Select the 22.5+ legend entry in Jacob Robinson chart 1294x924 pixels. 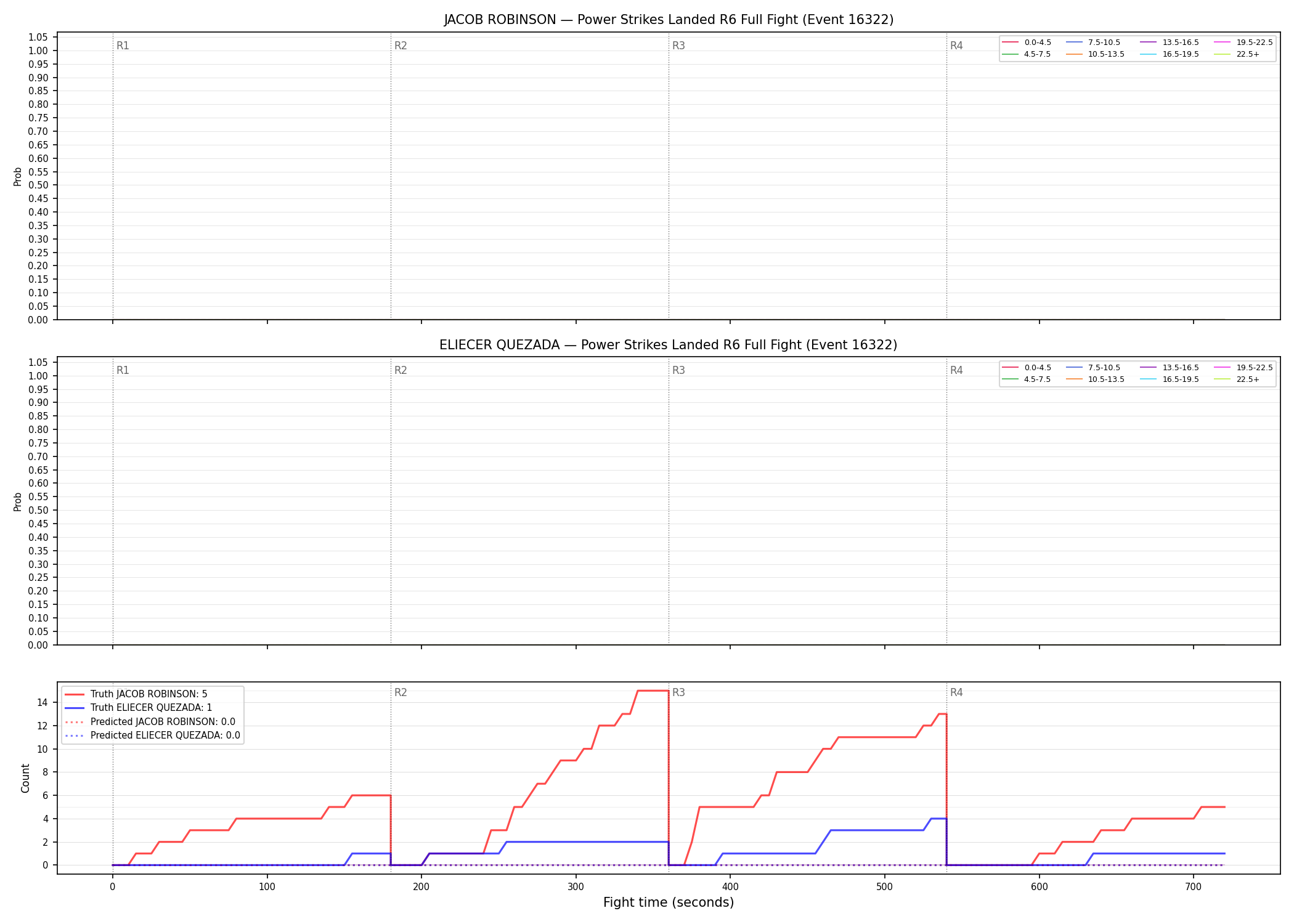(1237, 54)
